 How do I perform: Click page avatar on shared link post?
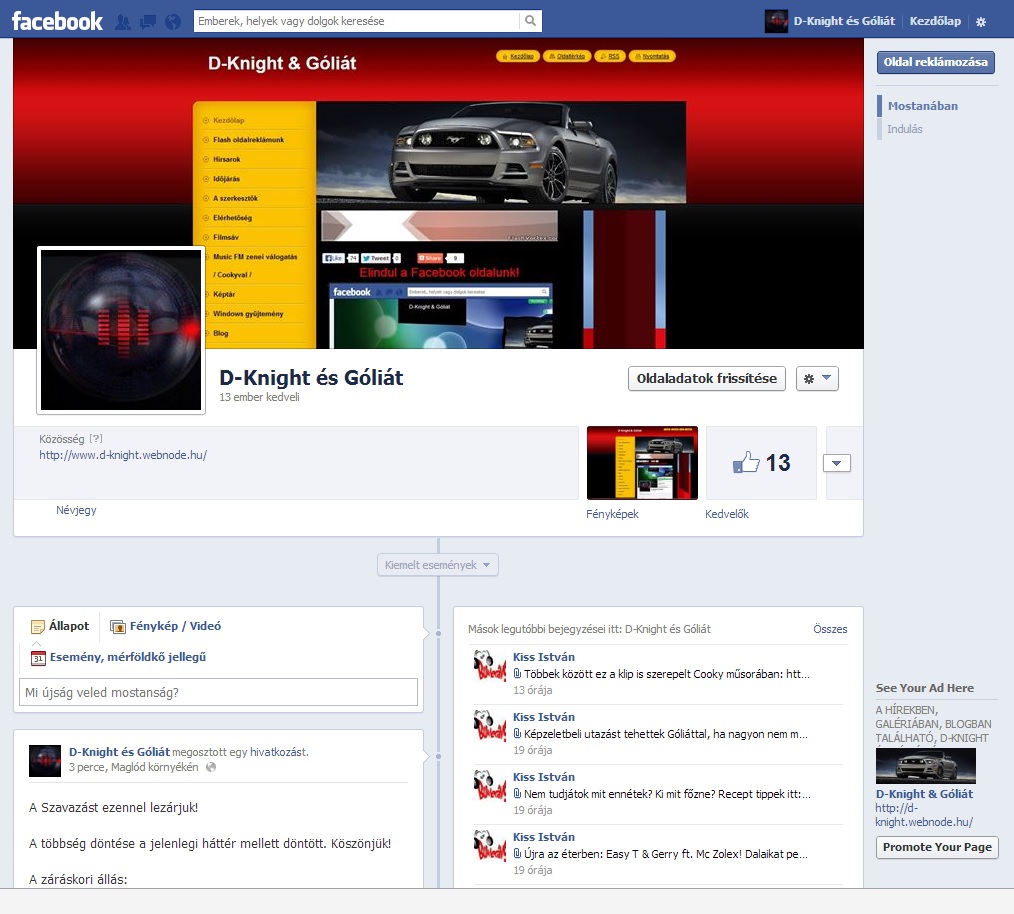point(45,761)
